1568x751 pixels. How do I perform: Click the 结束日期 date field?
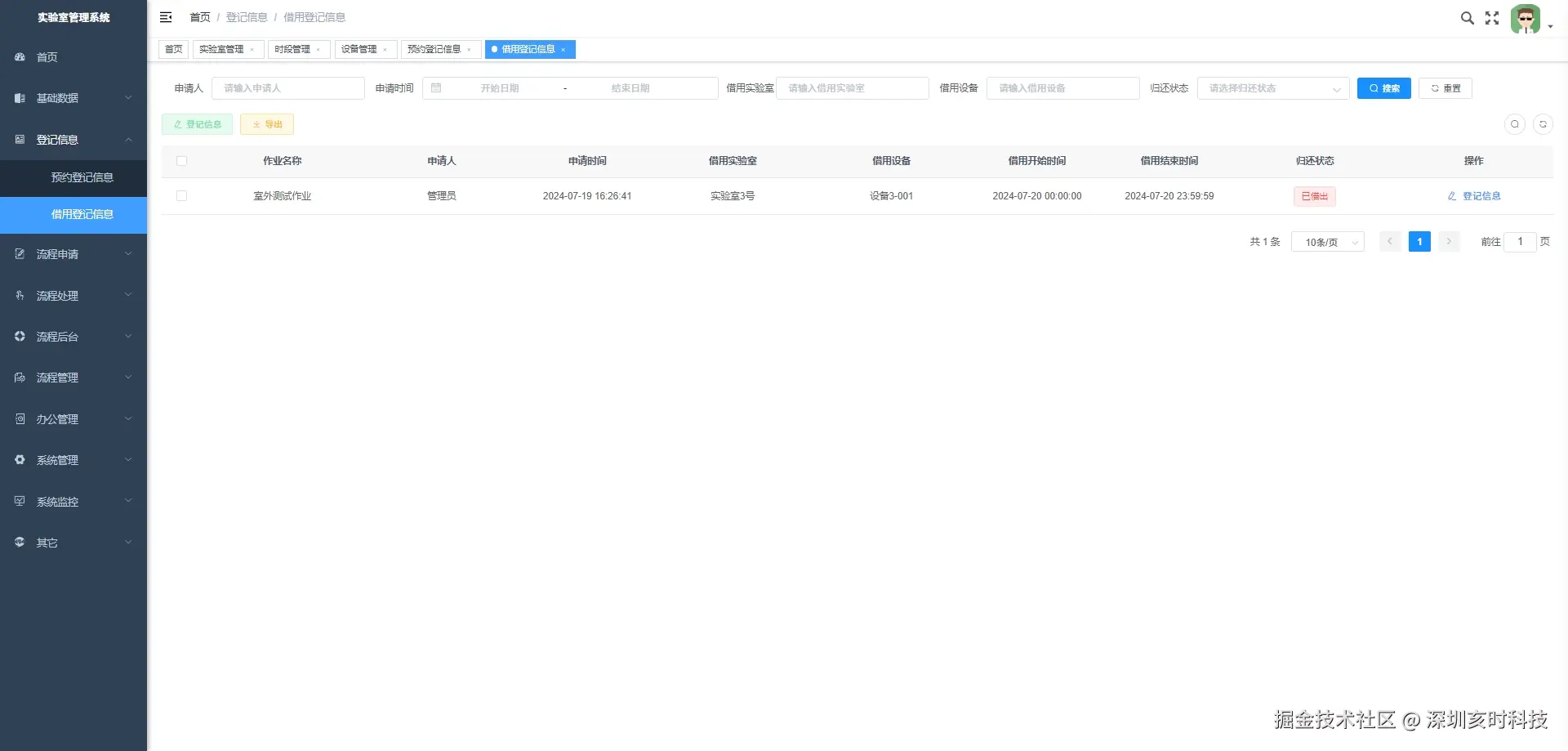tap(630, 88)
